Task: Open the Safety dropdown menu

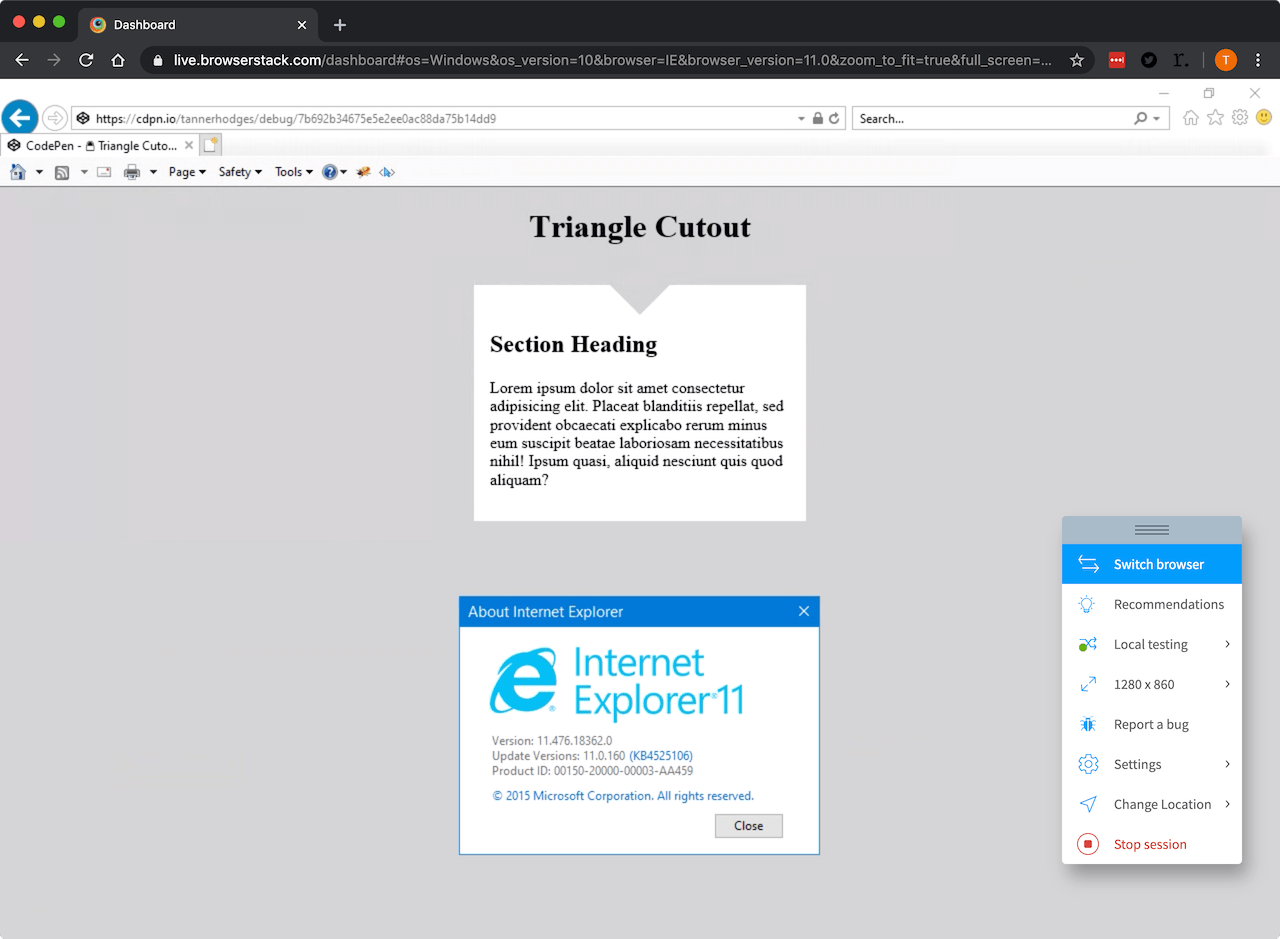Action: pyautogui.click(x=239, y=172)
